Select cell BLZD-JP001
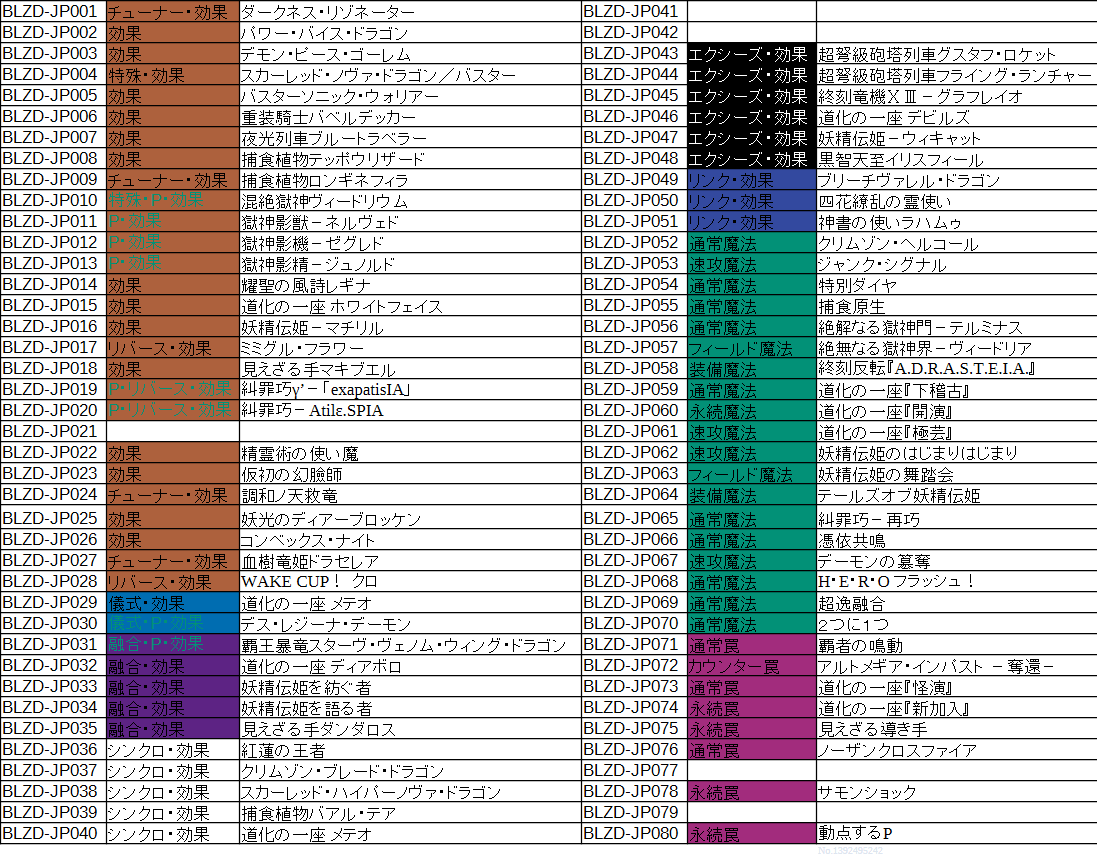The width and height of the screenshot is (1097, 858). pos(52,12)
